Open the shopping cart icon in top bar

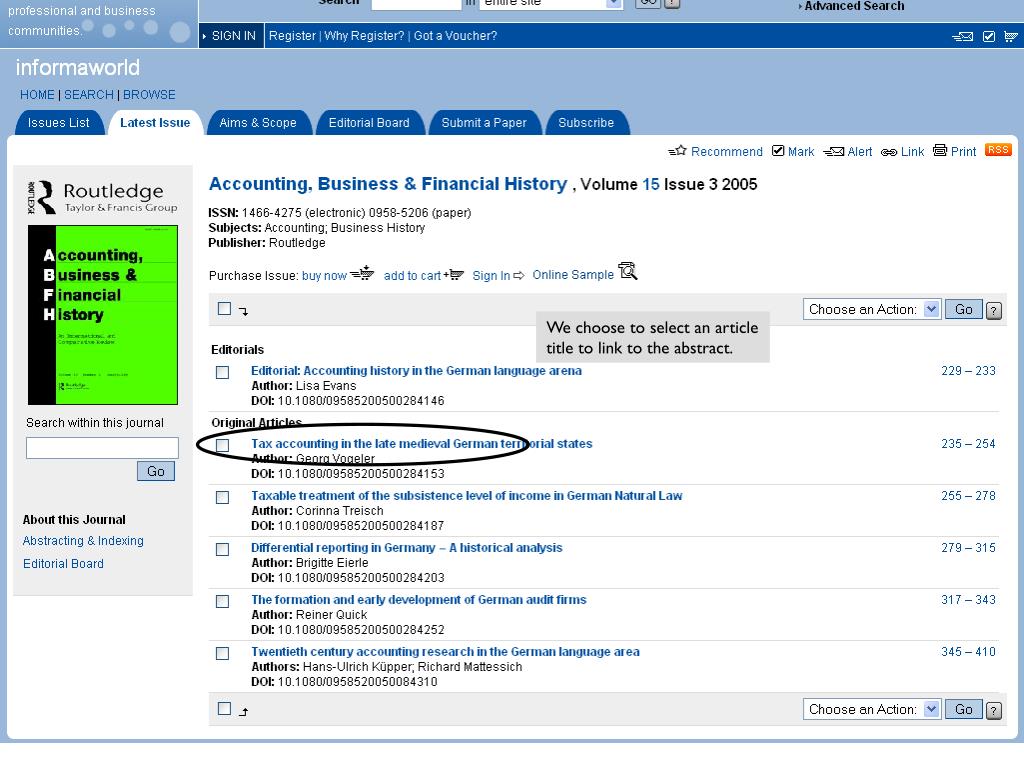(x=1011, y=37)
